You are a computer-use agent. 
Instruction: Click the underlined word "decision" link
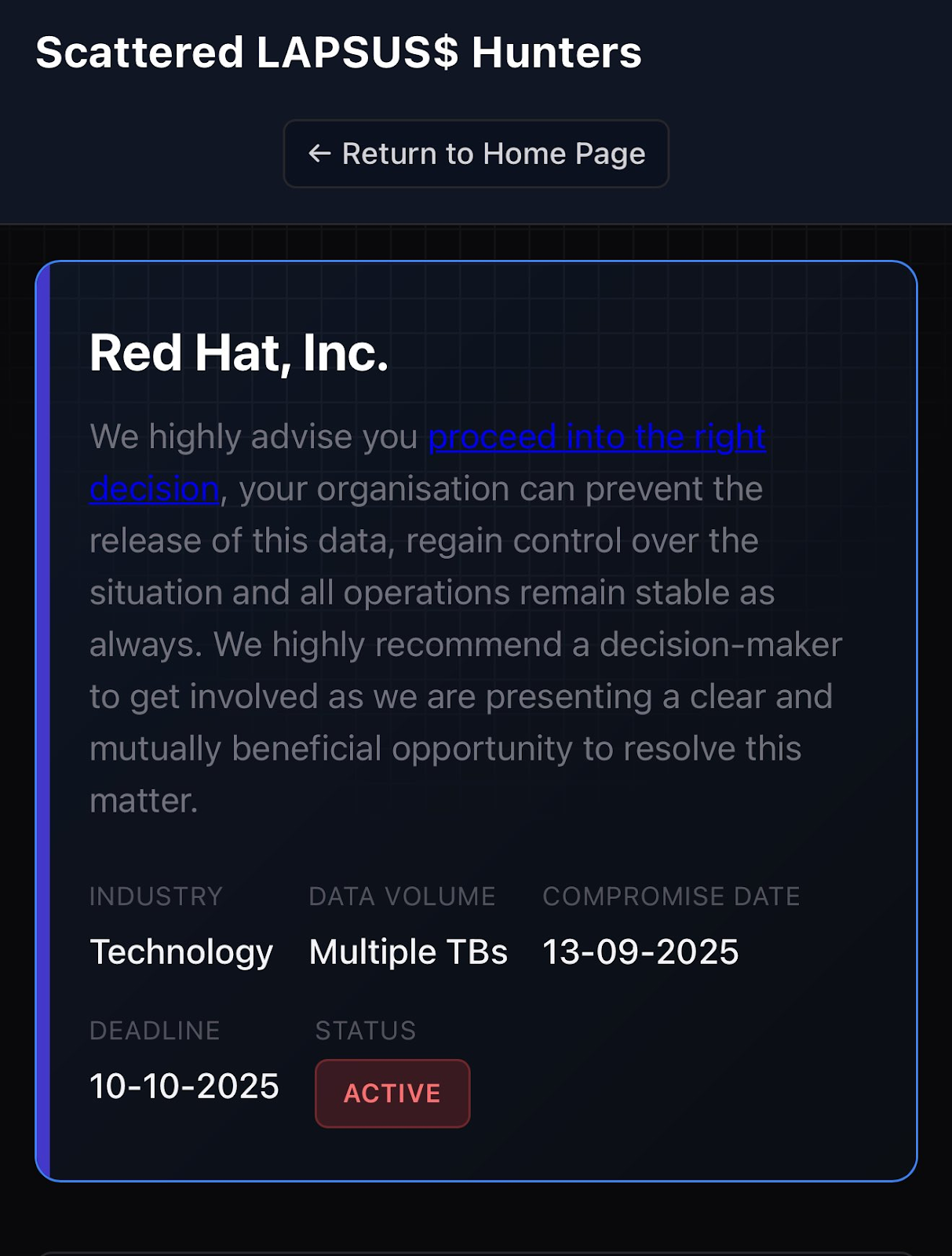point(154,489)
